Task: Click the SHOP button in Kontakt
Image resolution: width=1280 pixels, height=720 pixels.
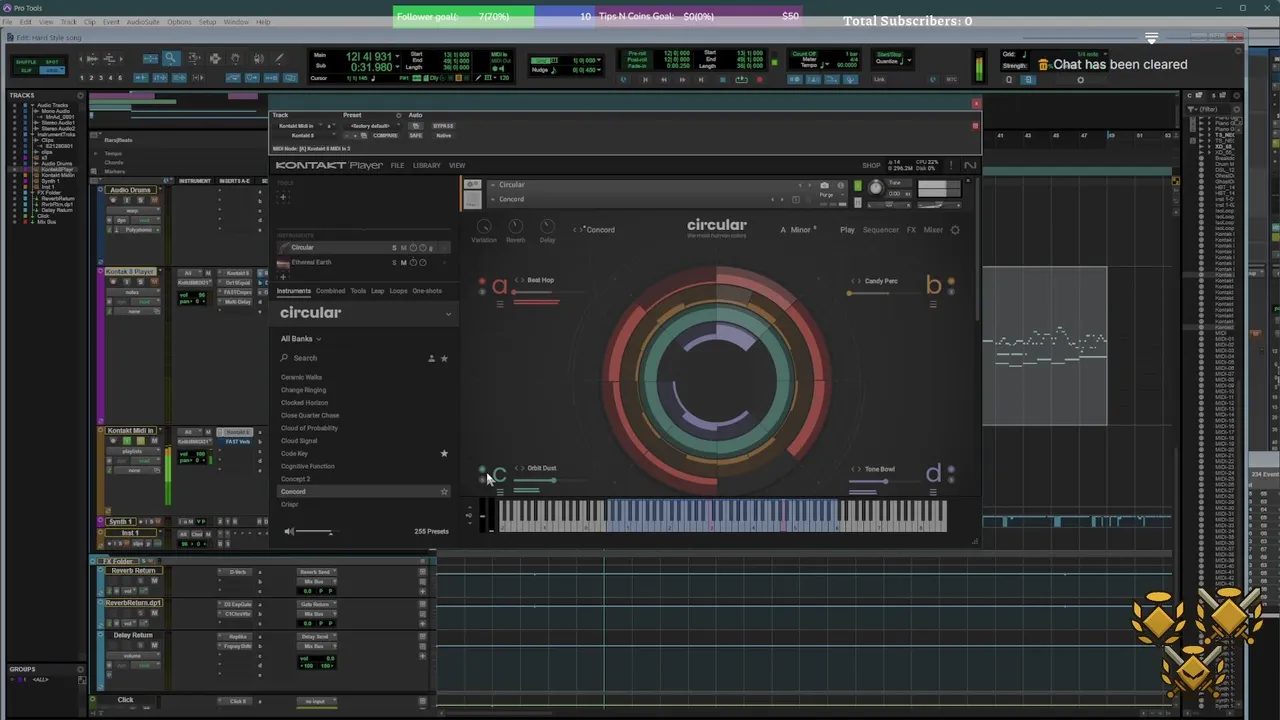Action: pos(872,165)
